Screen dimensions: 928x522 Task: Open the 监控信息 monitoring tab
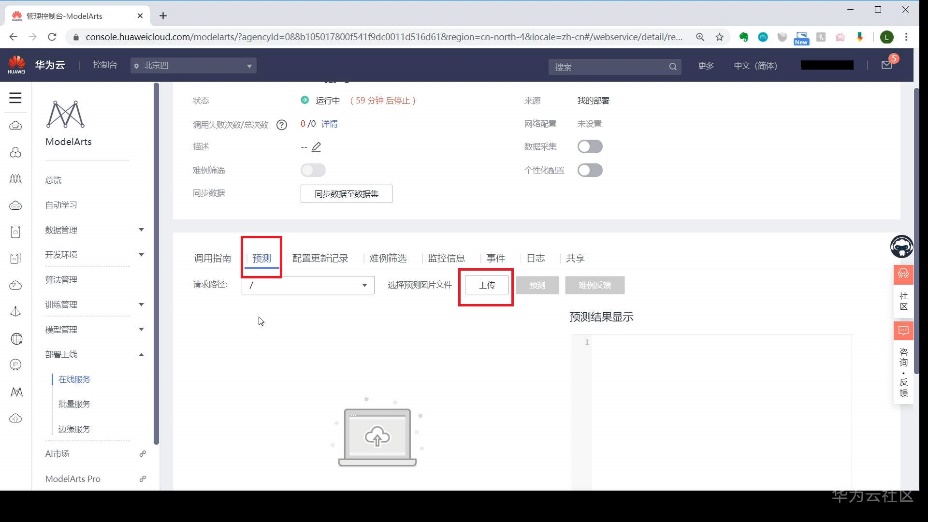(x=447, y=258)
